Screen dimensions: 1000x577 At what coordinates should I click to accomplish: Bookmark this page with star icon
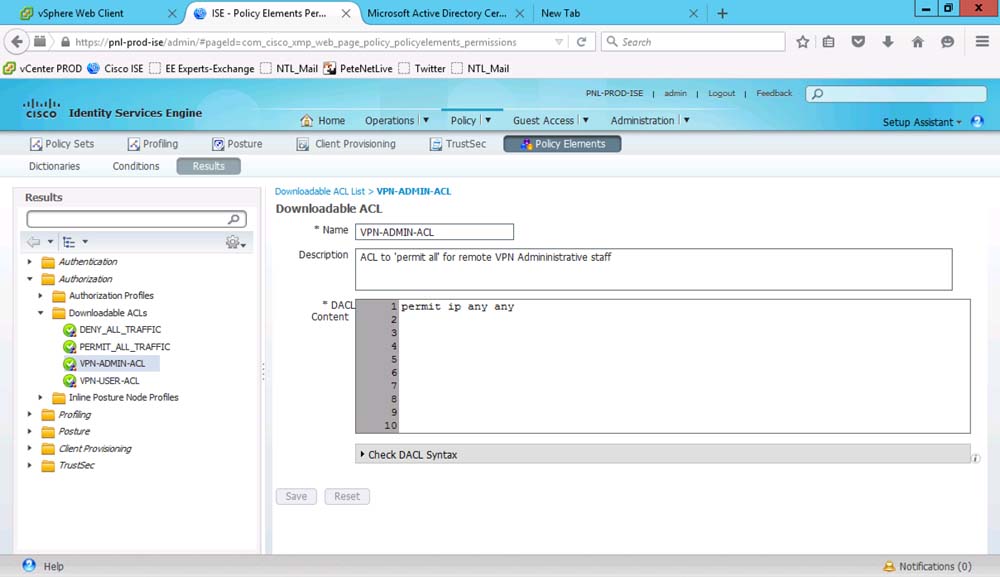tap(802, 42)
